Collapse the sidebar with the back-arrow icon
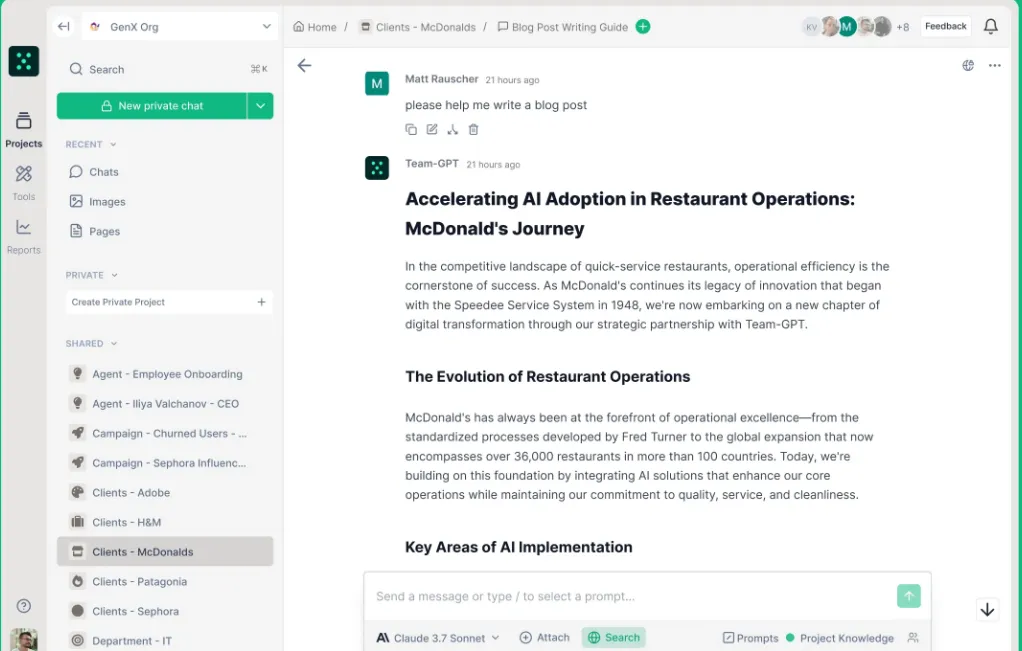1022x651 pixels. 63,27
